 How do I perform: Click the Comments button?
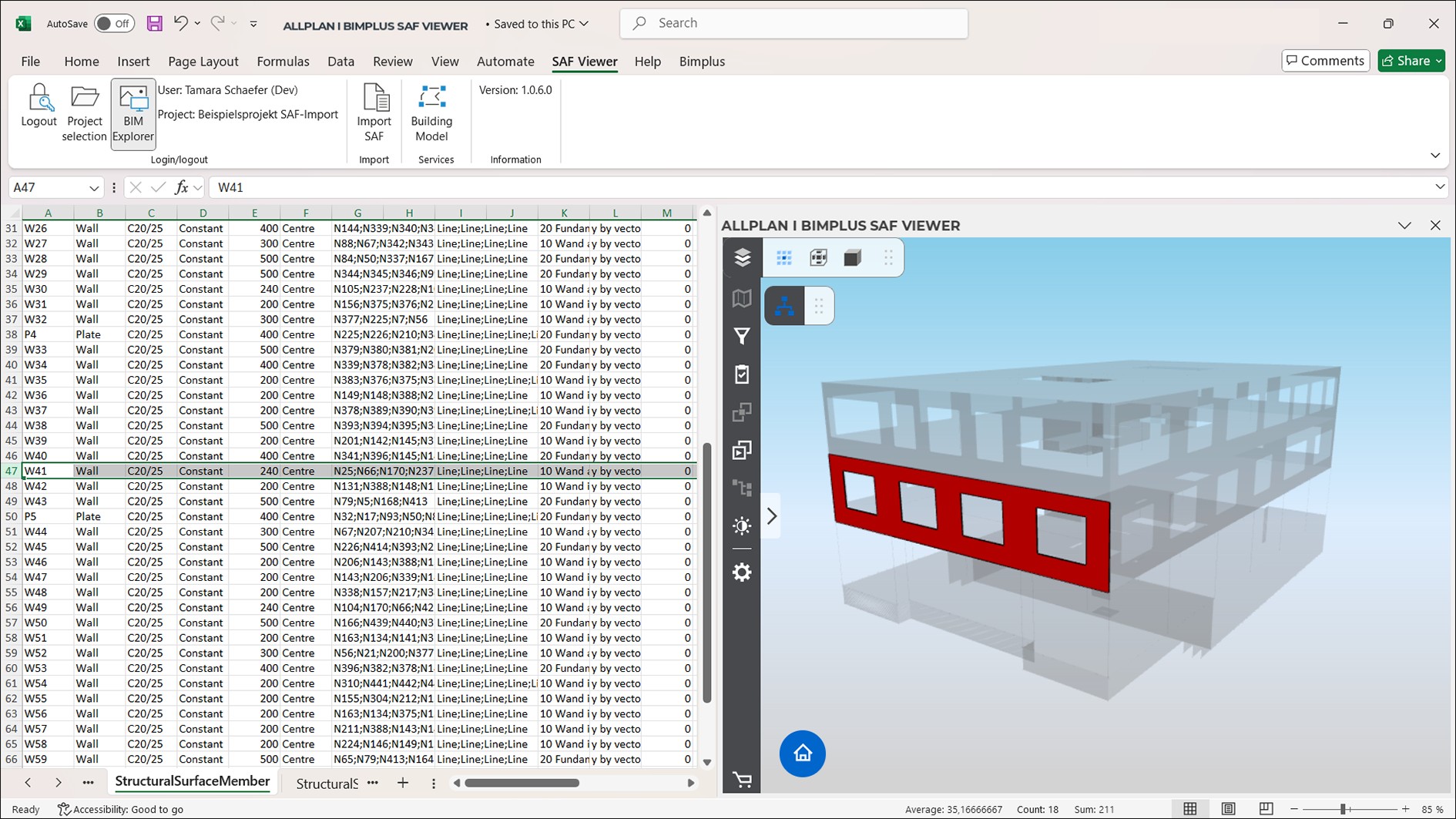tap(1325, 61)
